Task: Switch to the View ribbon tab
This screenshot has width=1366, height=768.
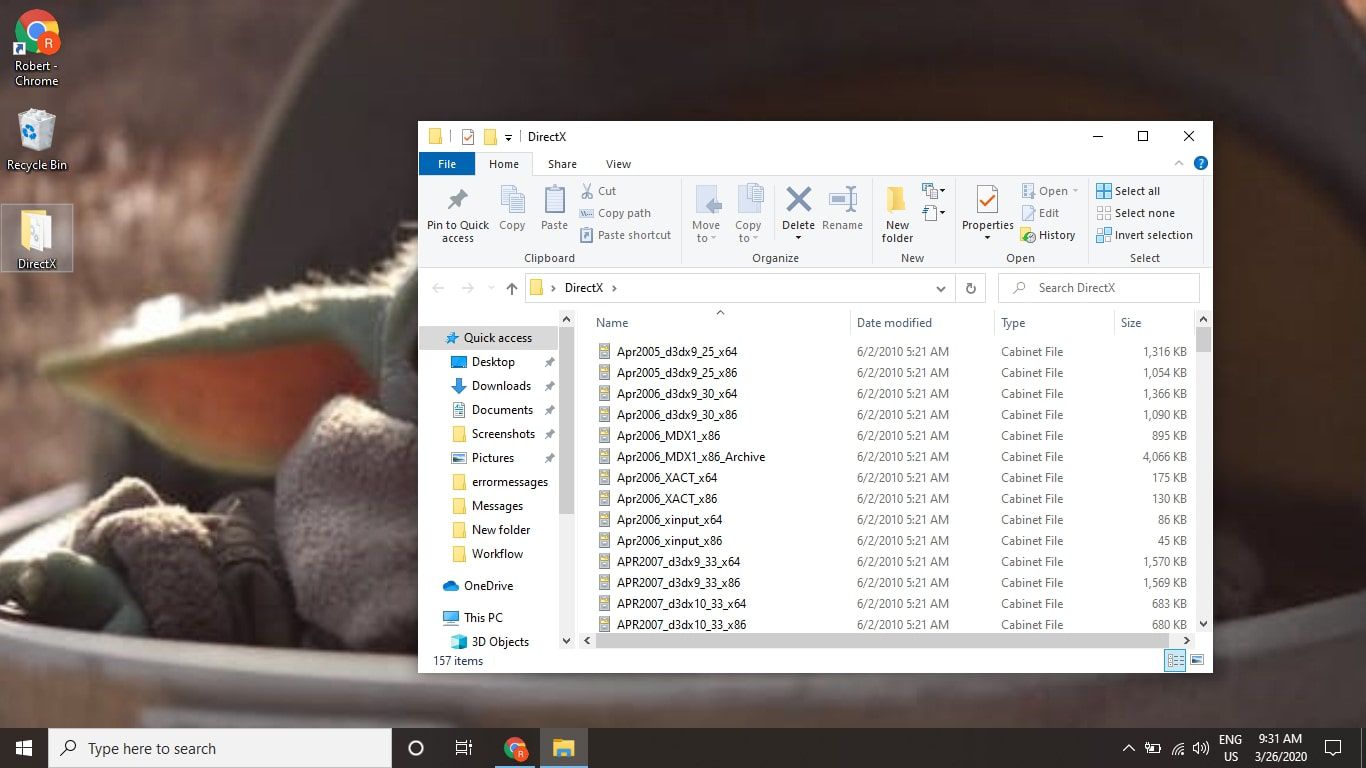Action: [x=618, y=164]
